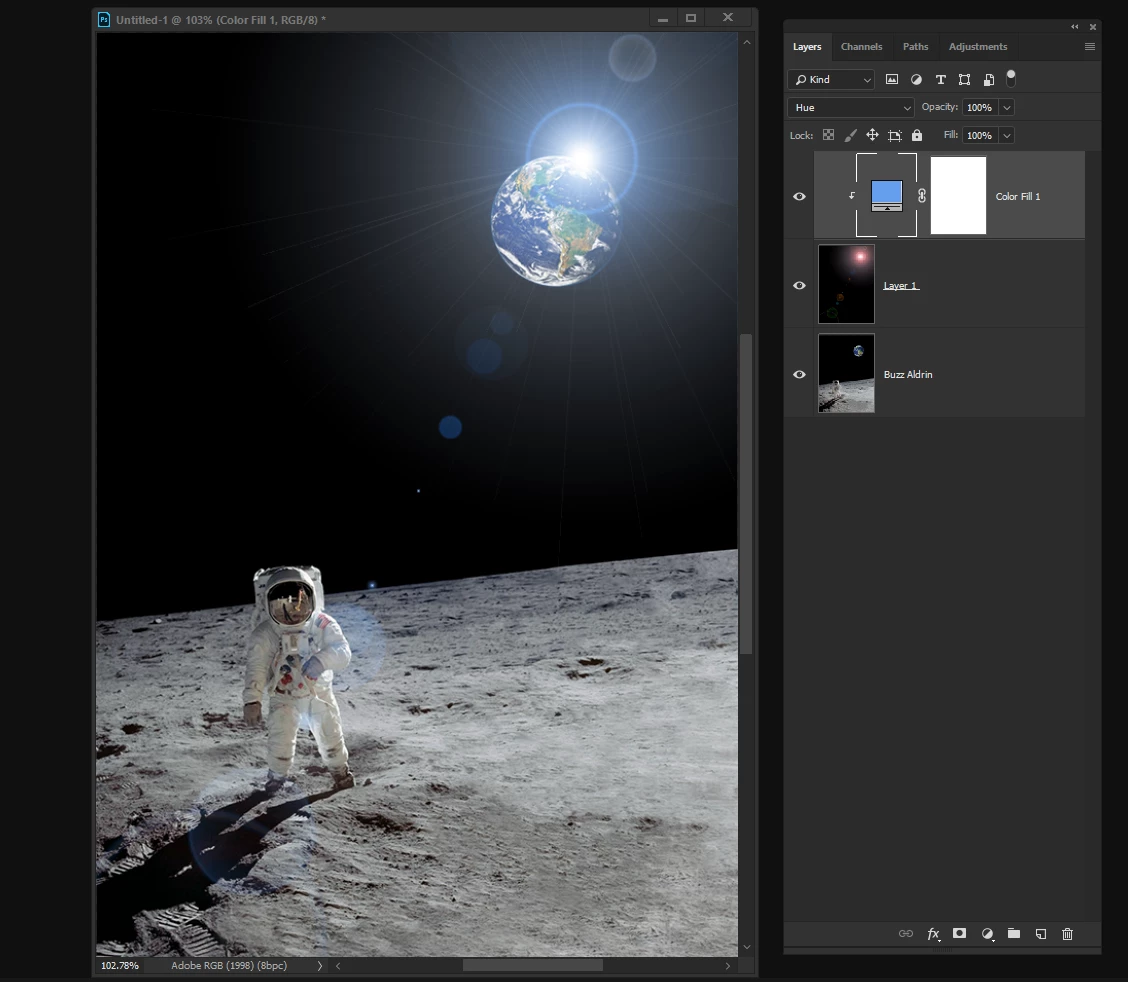Screen dimensions: 1128x982
Task: Click the Photoshop document icon in title bar
Action: [x=104, y=19]
